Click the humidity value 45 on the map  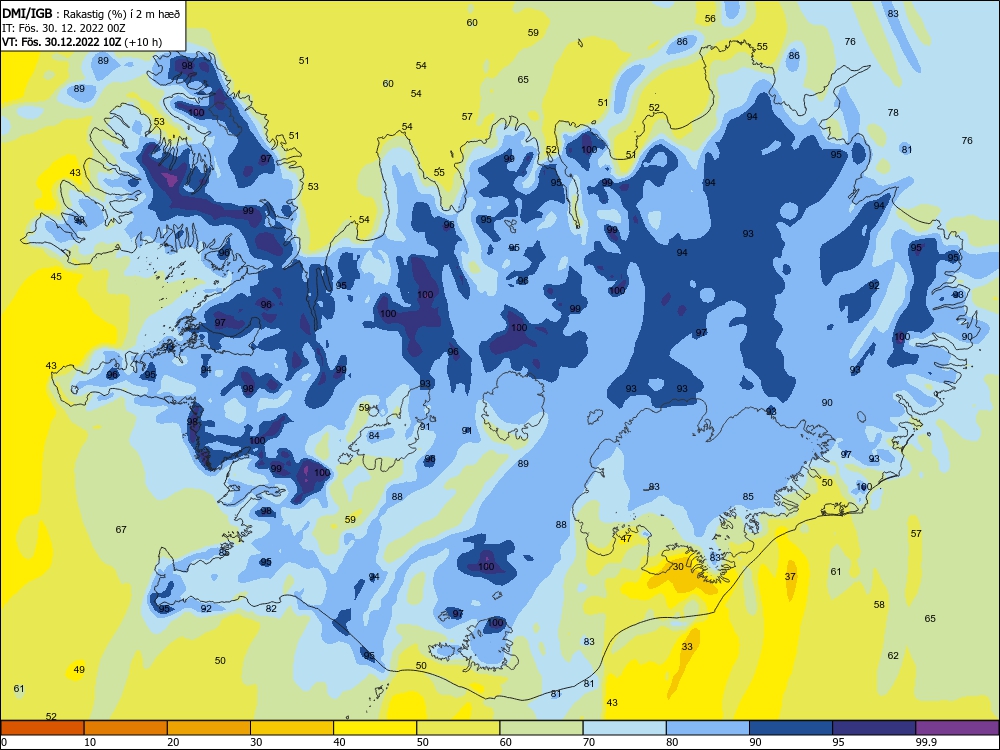coord(56,276)
